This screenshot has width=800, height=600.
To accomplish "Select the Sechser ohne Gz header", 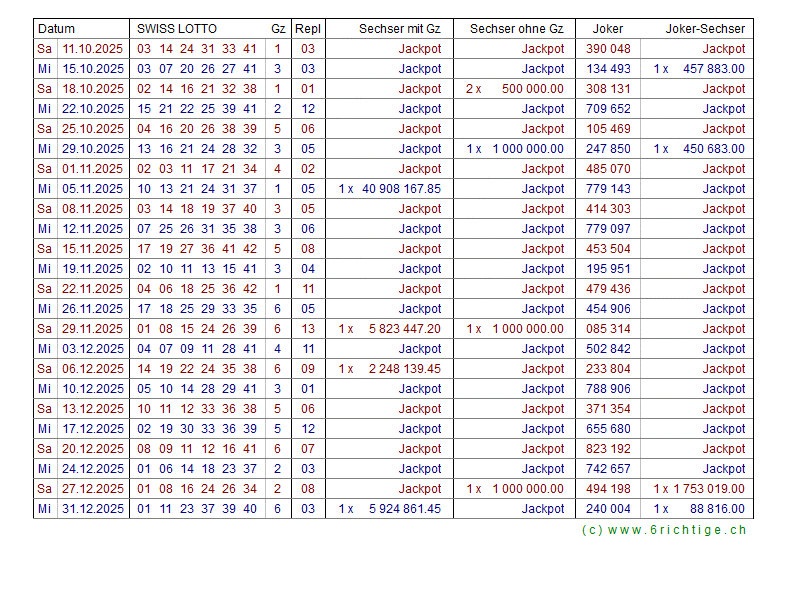I will pyautogui.click(x=516, y=29).
